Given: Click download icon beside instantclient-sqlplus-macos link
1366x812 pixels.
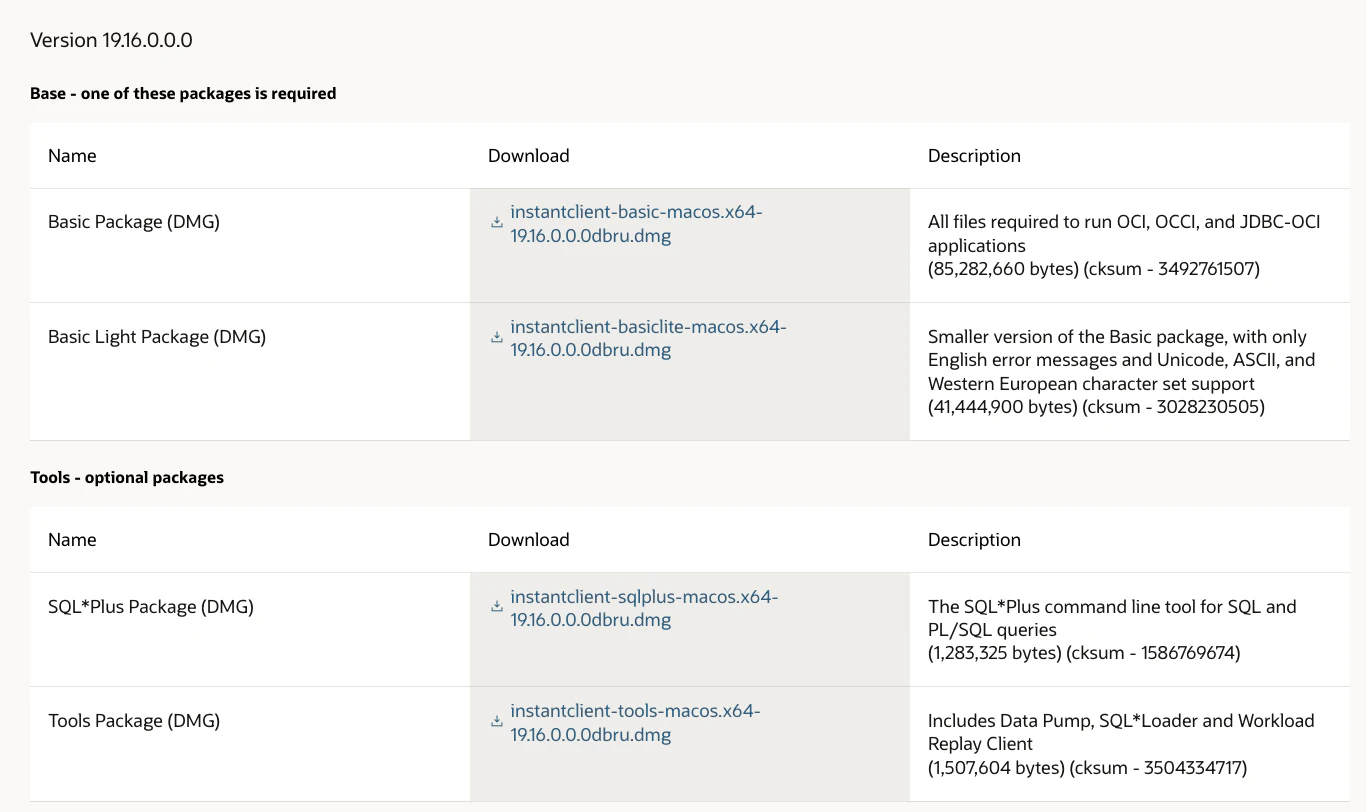Looking at the screenshot, I should (497, 607).
